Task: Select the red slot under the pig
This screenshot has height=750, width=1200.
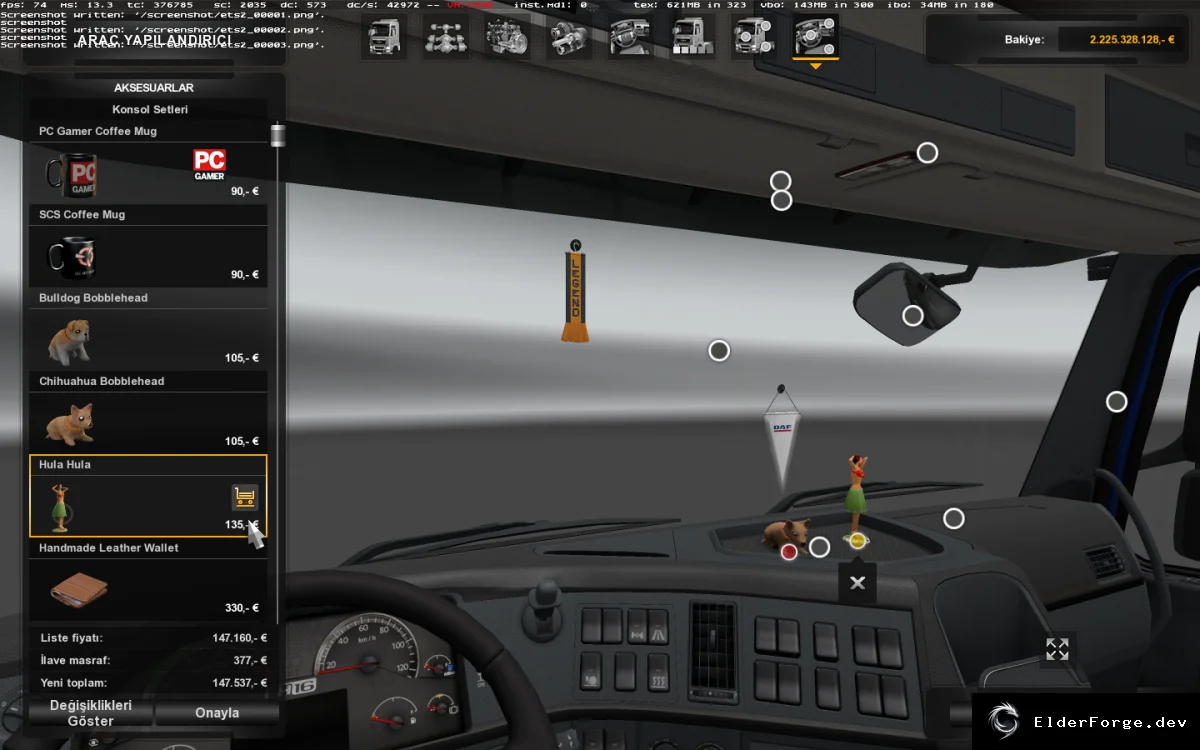Action: tap(789, 551)
